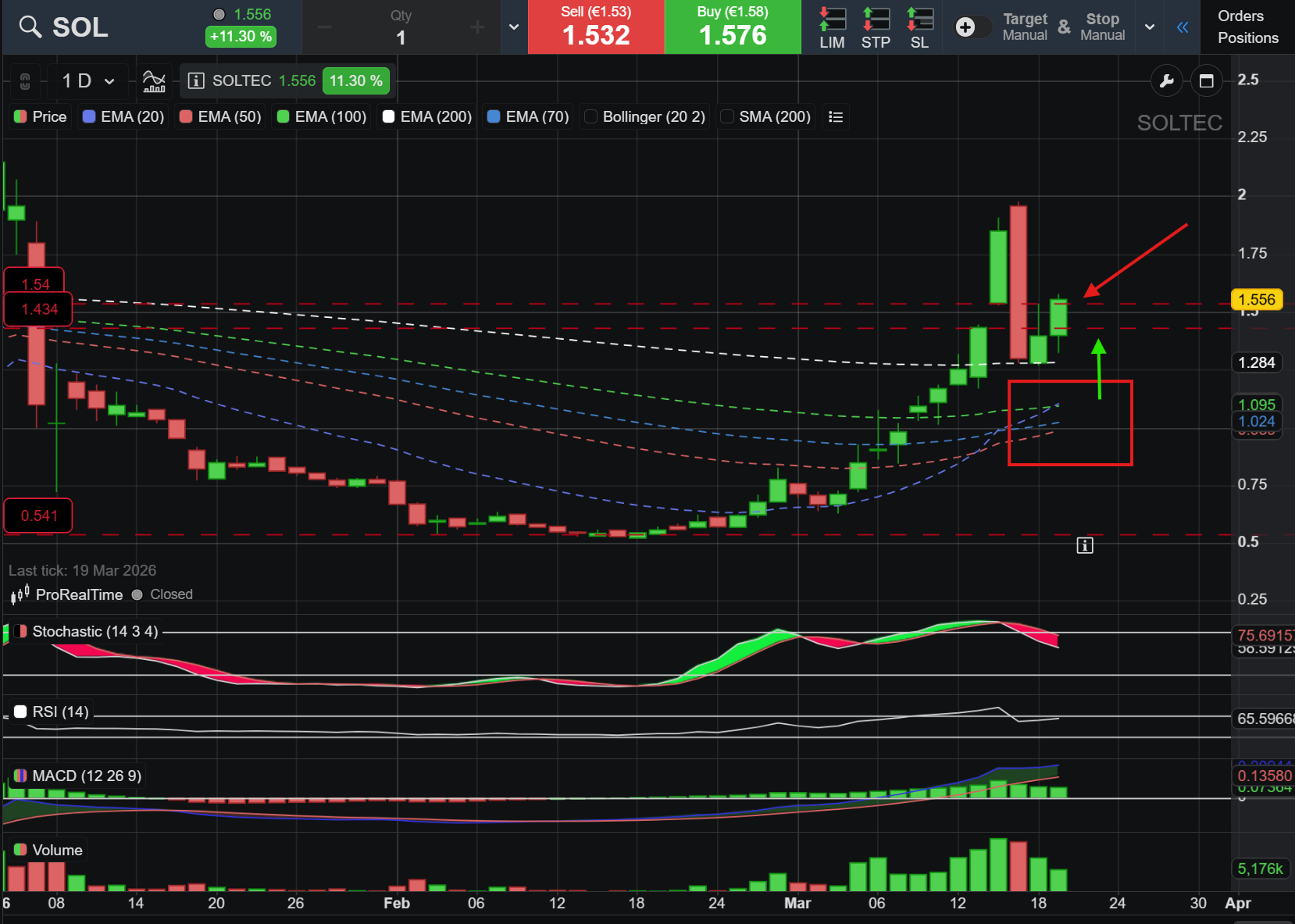Click the Volume colour swatch icon
Image resolution: width=1295 pixels, height=924 pixels.
click(20, 850)
